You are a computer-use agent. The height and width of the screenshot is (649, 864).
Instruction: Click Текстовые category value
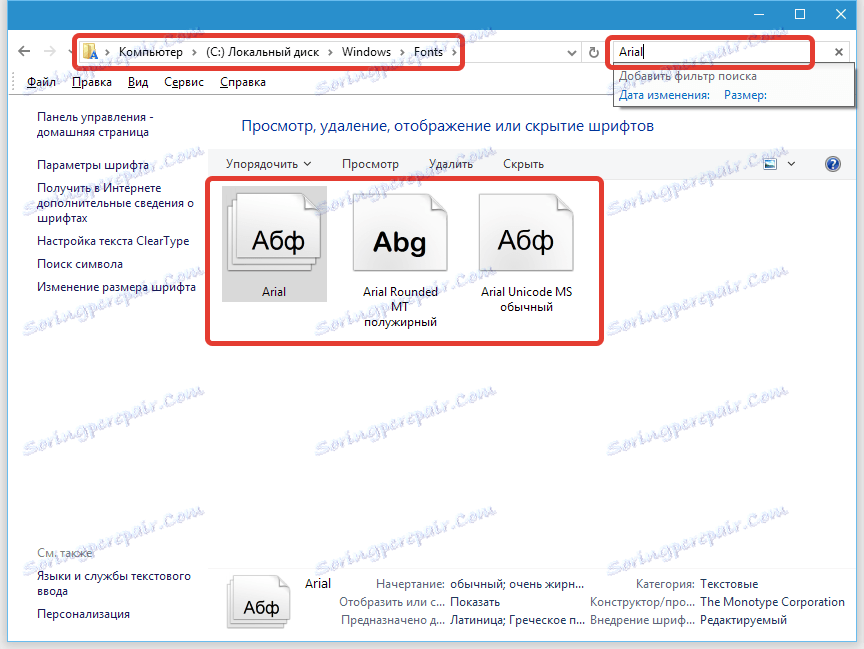(729, 584)
